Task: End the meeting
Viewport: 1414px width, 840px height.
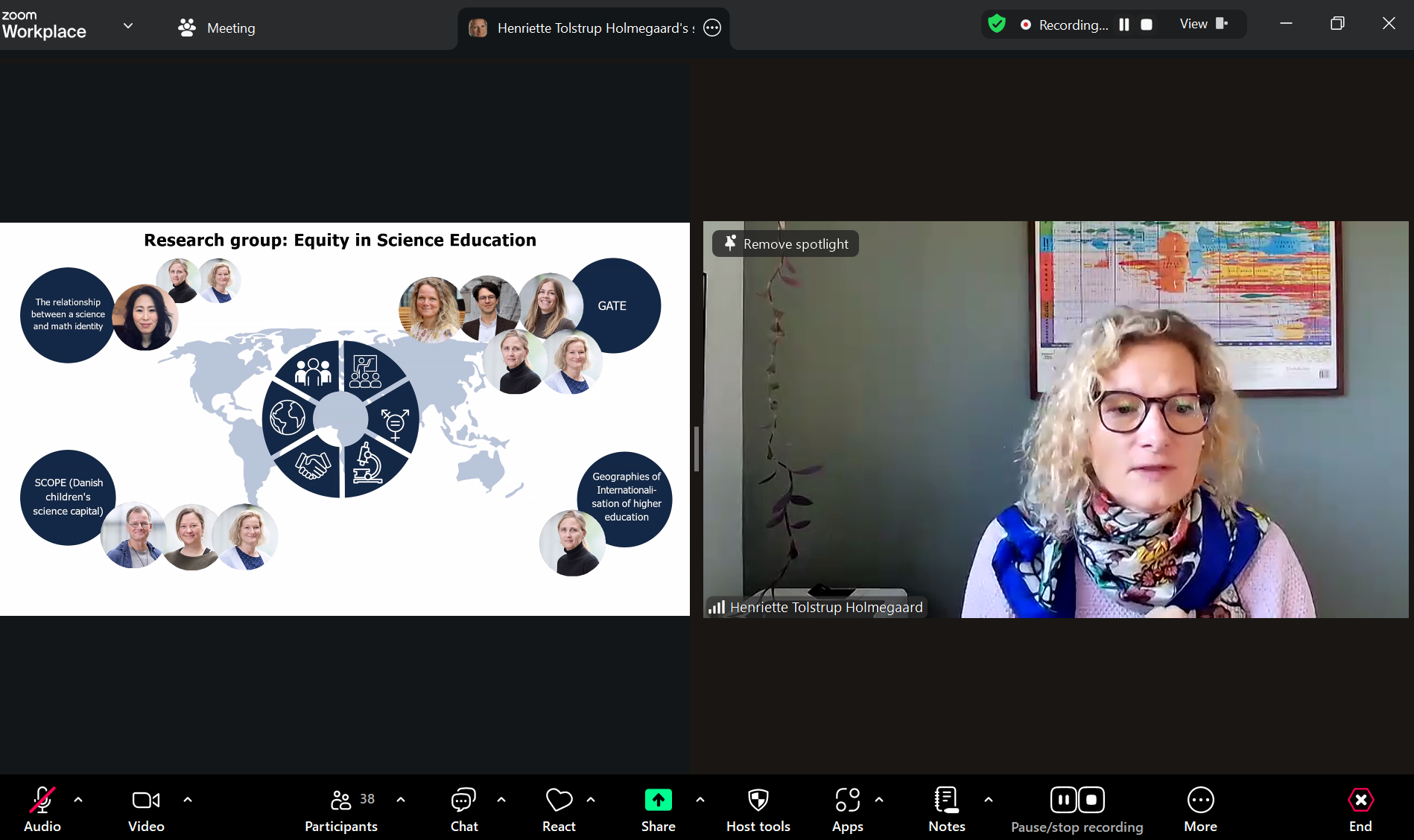Action: [1360, 808]
